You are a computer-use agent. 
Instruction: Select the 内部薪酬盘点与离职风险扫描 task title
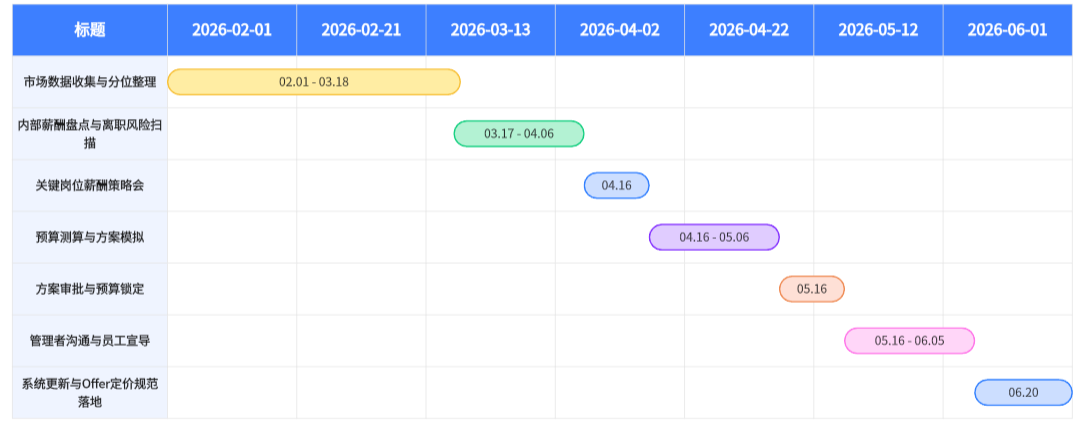(90, 134)
